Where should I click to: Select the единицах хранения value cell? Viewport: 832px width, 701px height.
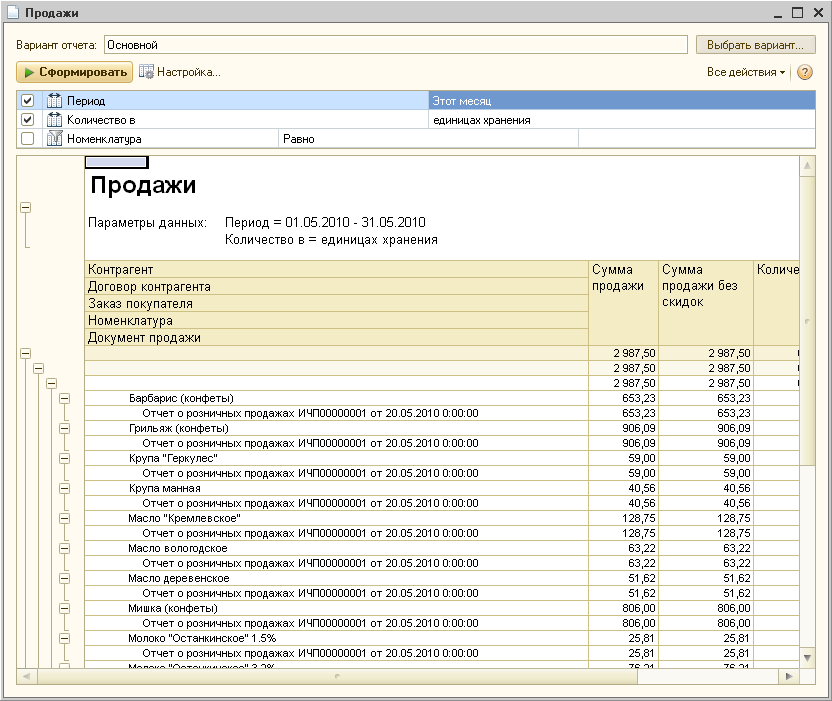pos(622,119)
